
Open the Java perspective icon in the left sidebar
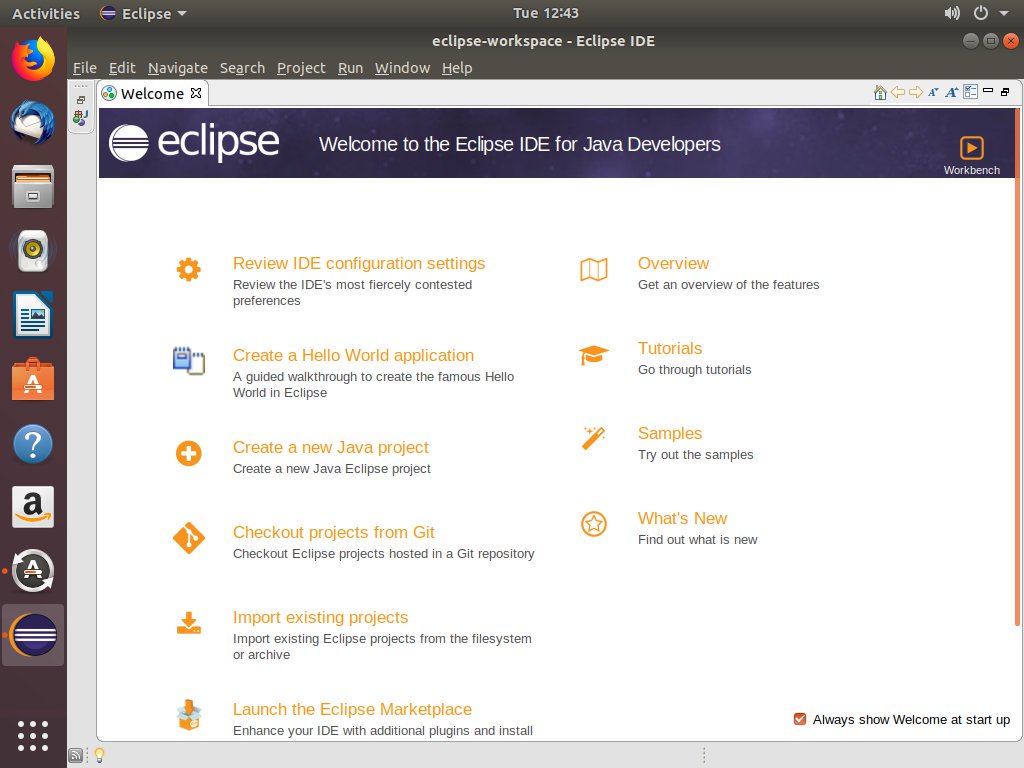[81, 116]
